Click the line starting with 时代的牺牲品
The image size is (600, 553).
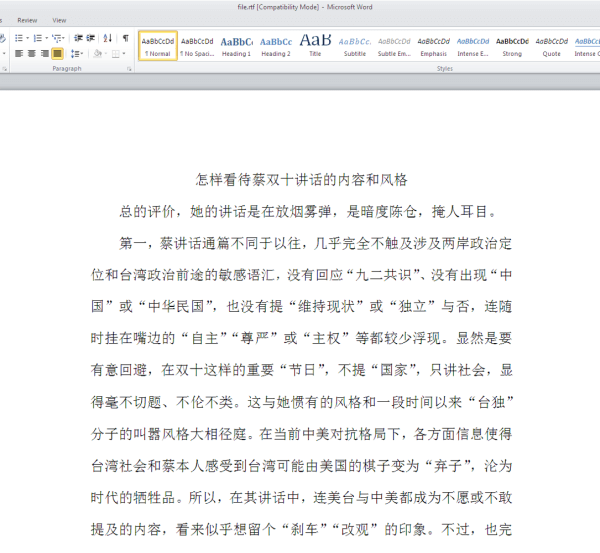point(302,498)
